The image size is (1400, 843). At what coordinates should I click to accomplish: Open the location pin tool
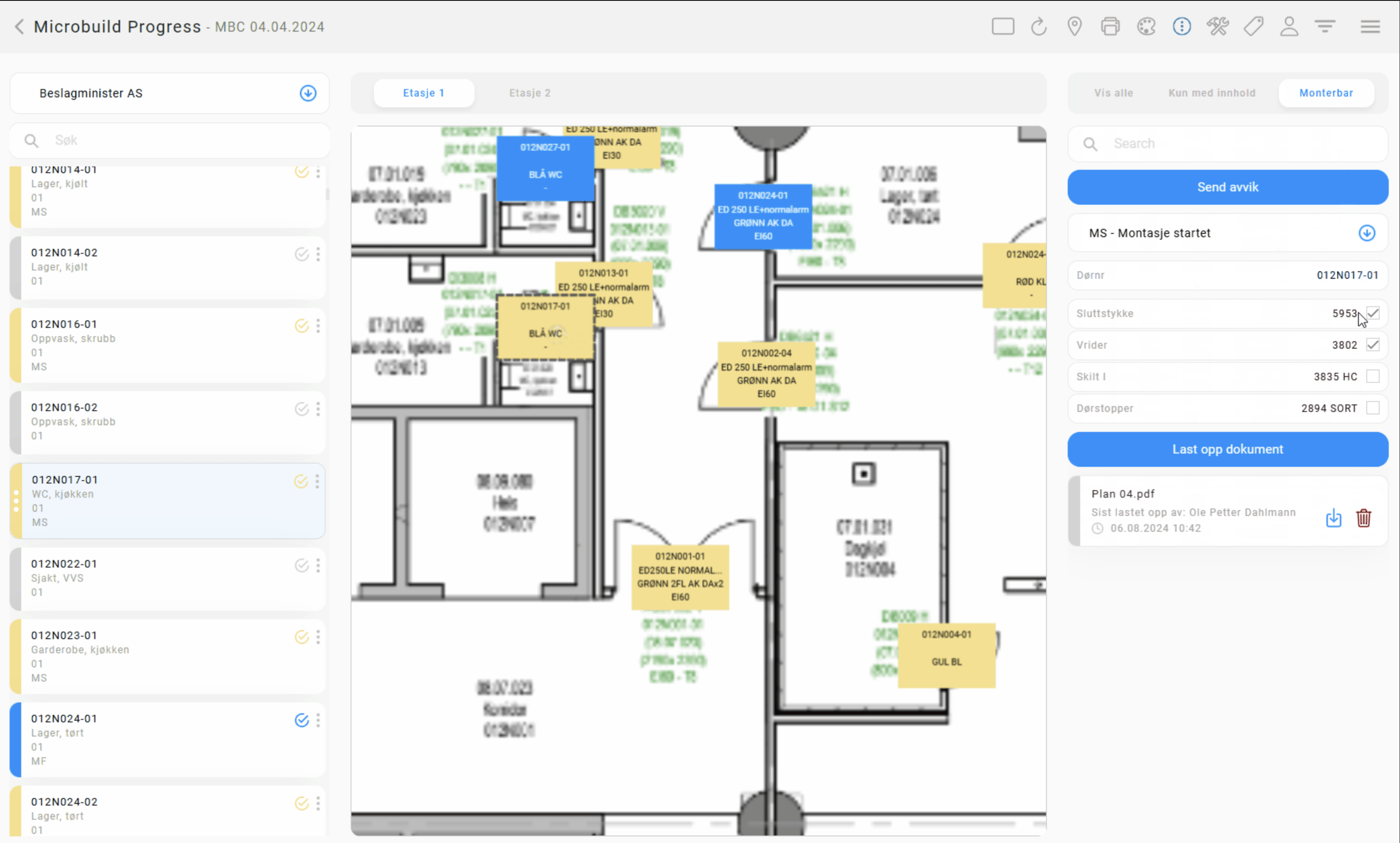(x=1074, y=27)
